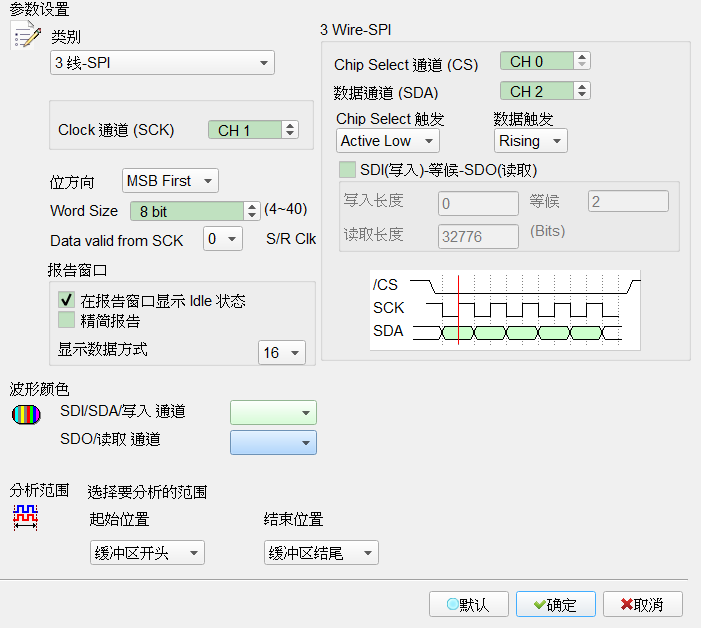Click the analysis range waveform icon

(25, 518)
